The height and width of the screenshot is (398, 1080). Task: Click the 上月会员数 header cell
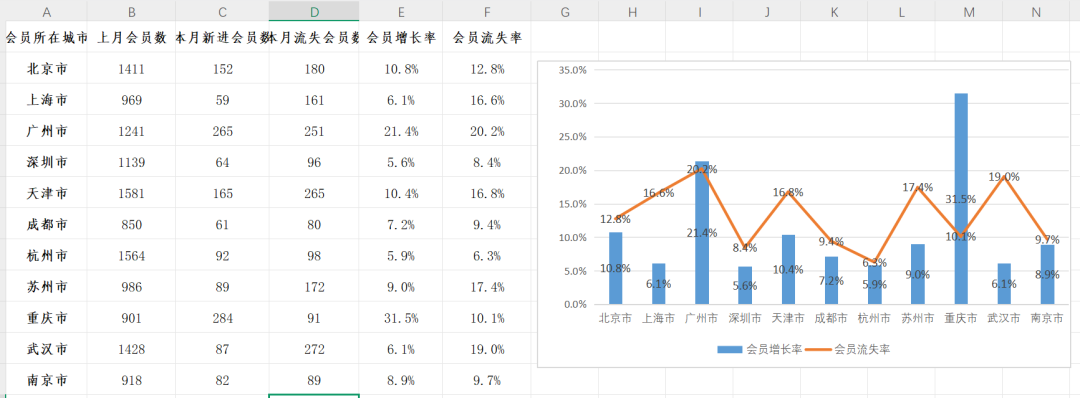pos(132,38)
